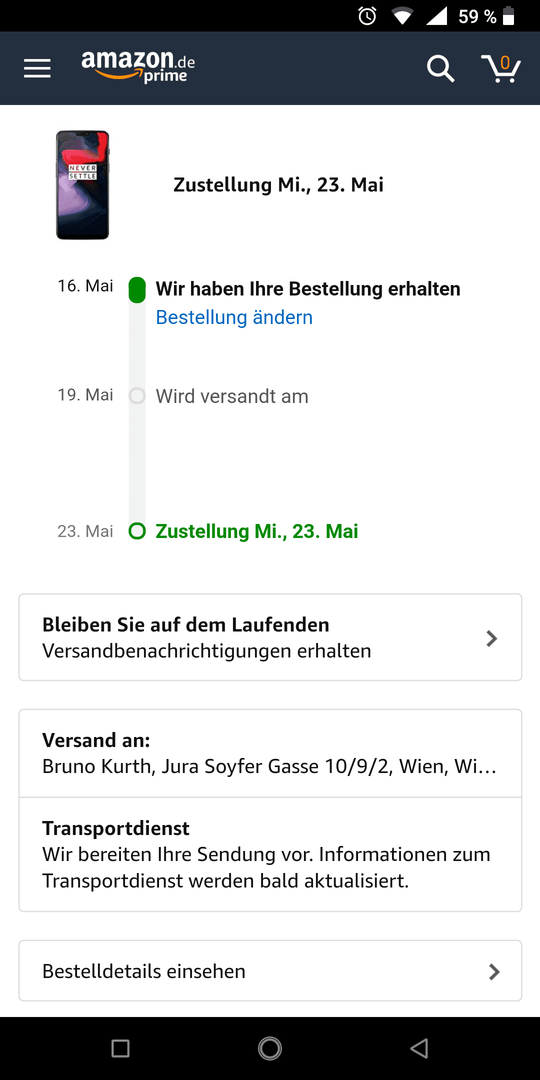Screen dimensions: 540x1080
Task: Open the hamburger navigation menu
Action: [x=37, y=68]
